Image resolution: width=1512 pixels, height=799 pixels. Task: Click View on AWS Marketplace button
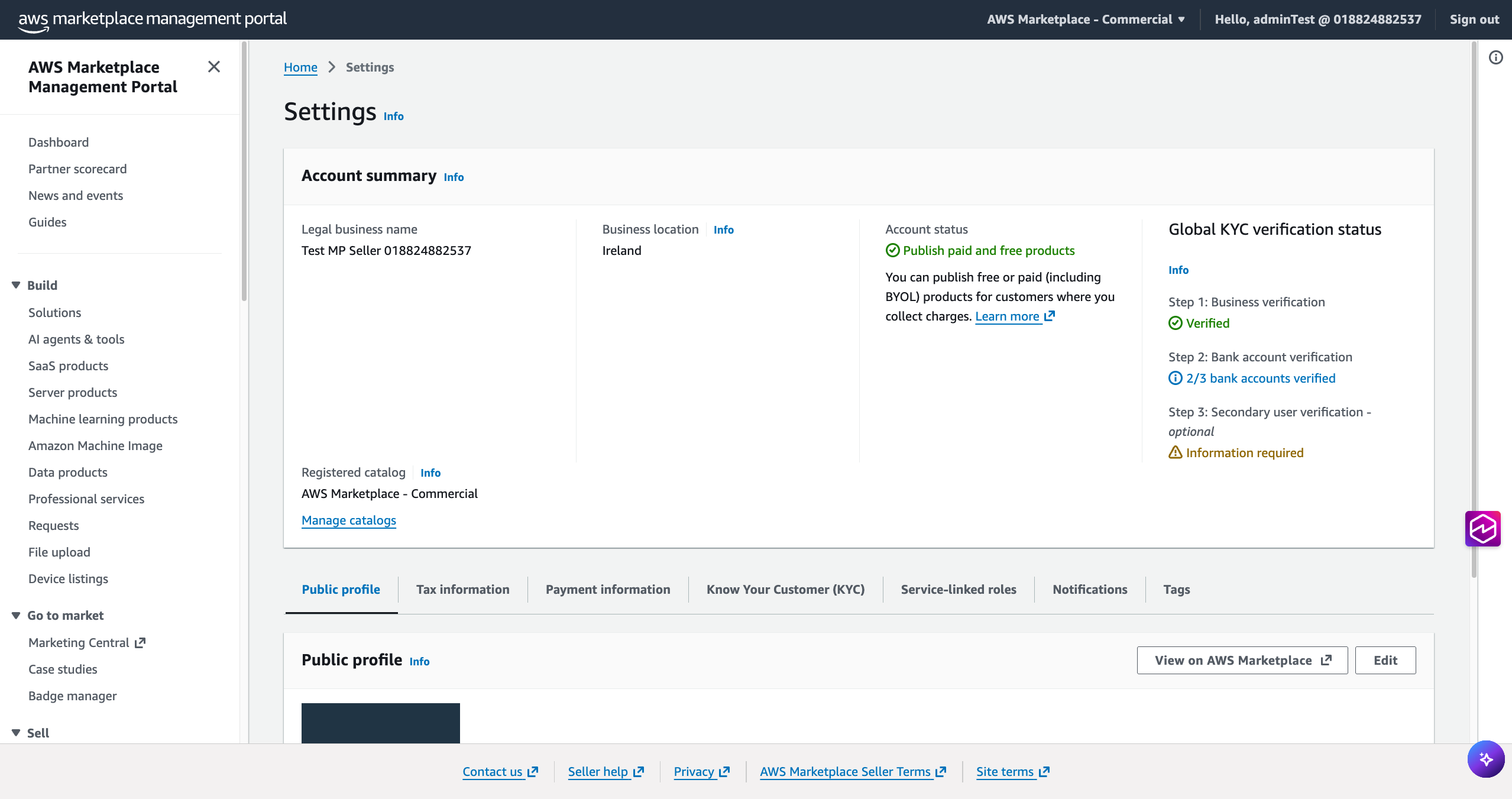coord(1242,660)
